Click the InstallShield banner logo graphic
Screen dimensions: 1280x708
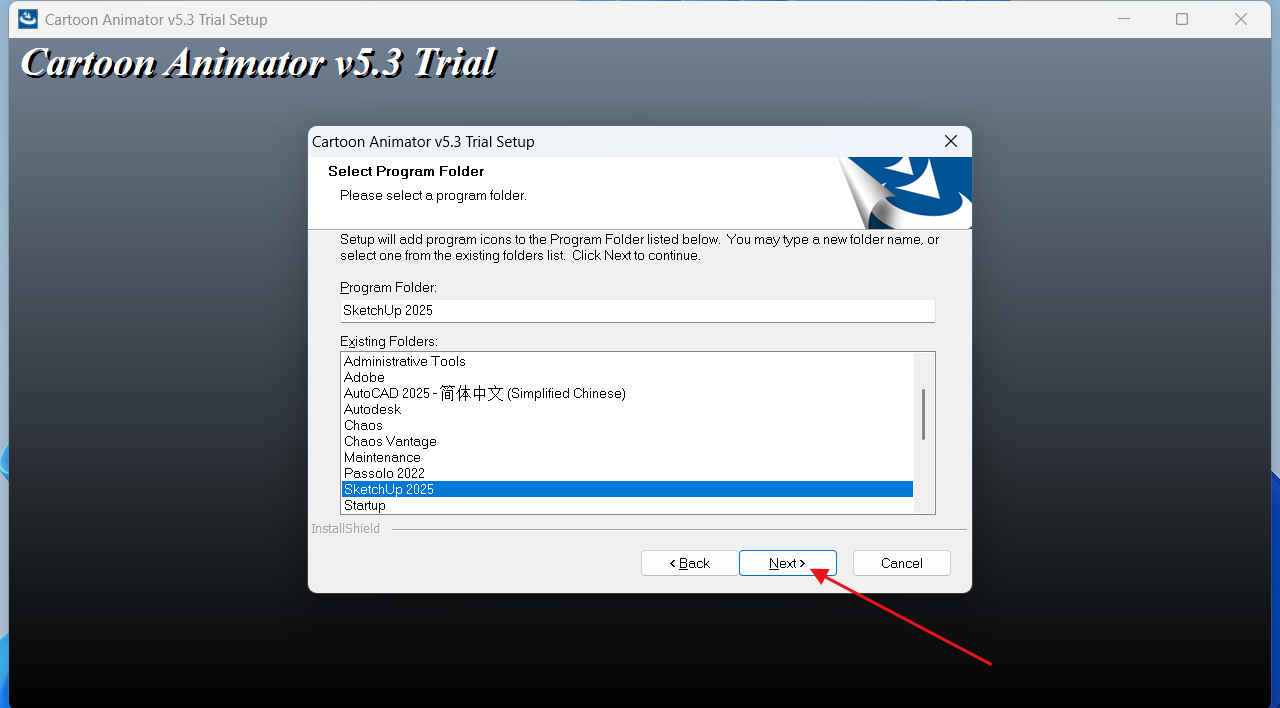tap(905, 193)
